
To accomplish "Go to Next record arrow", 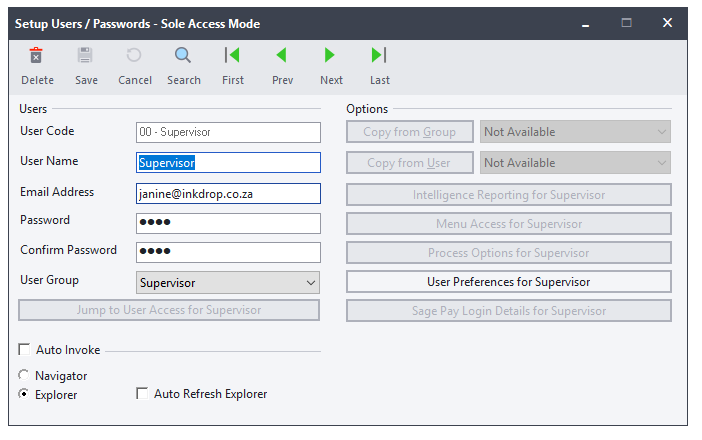I will (330, 56).
